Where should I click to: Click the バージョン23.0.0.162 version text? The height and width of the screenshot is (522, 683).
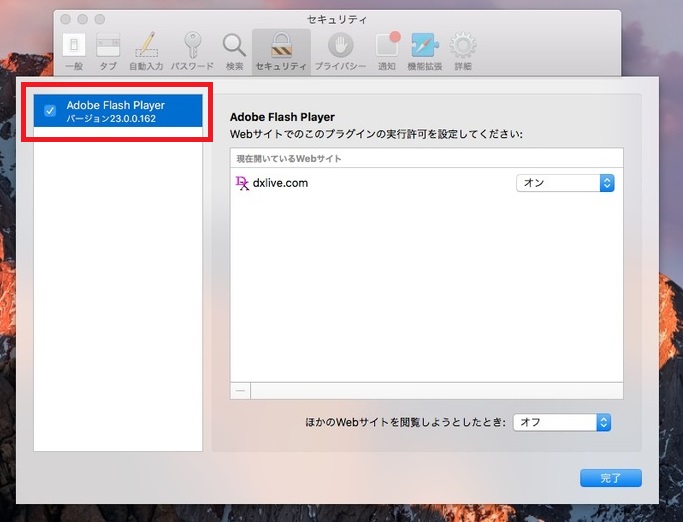[111, 119]
